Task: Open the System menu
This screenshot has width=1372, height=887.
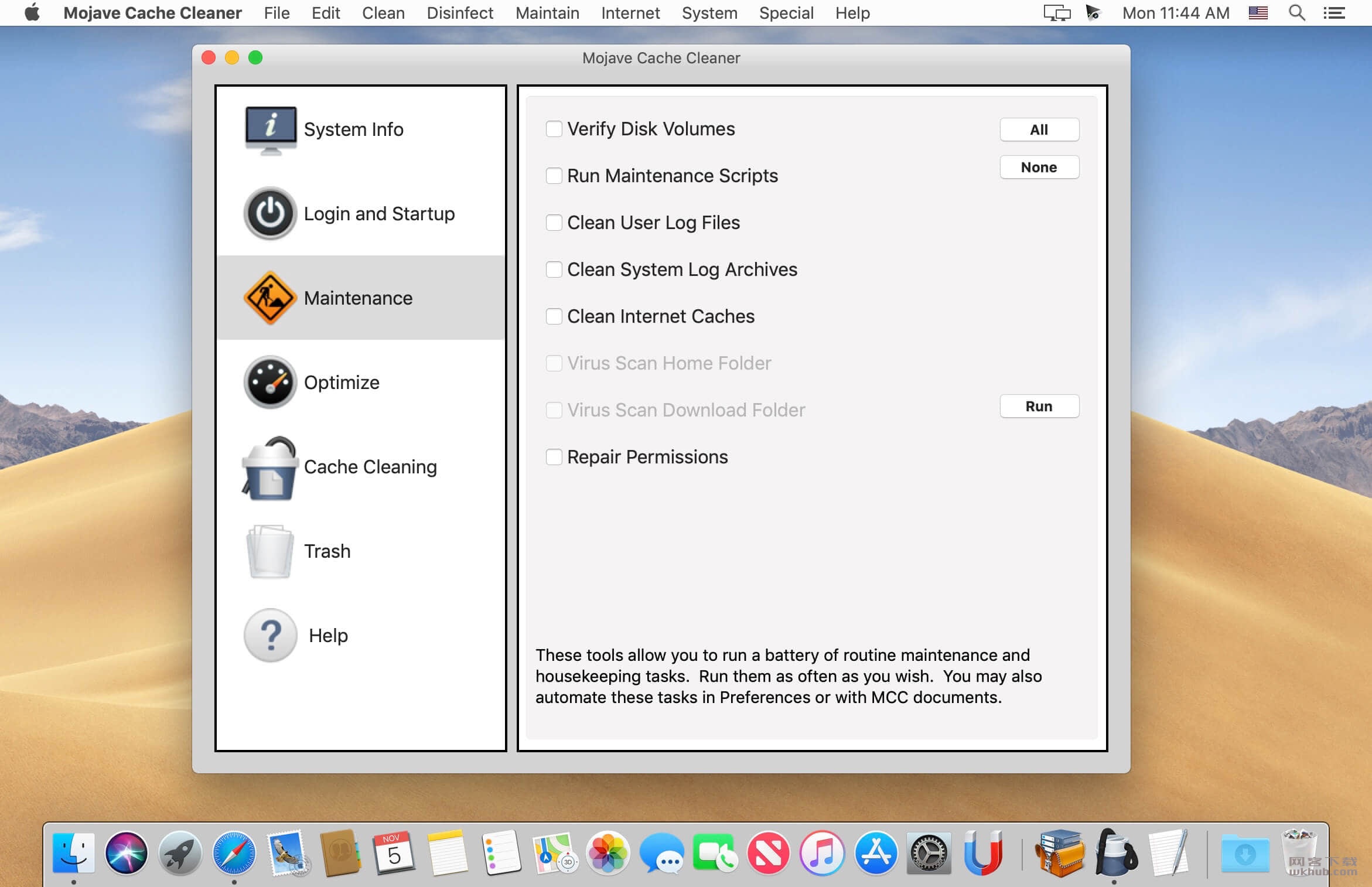Action: pyautogui.click(x=709, y=13)
